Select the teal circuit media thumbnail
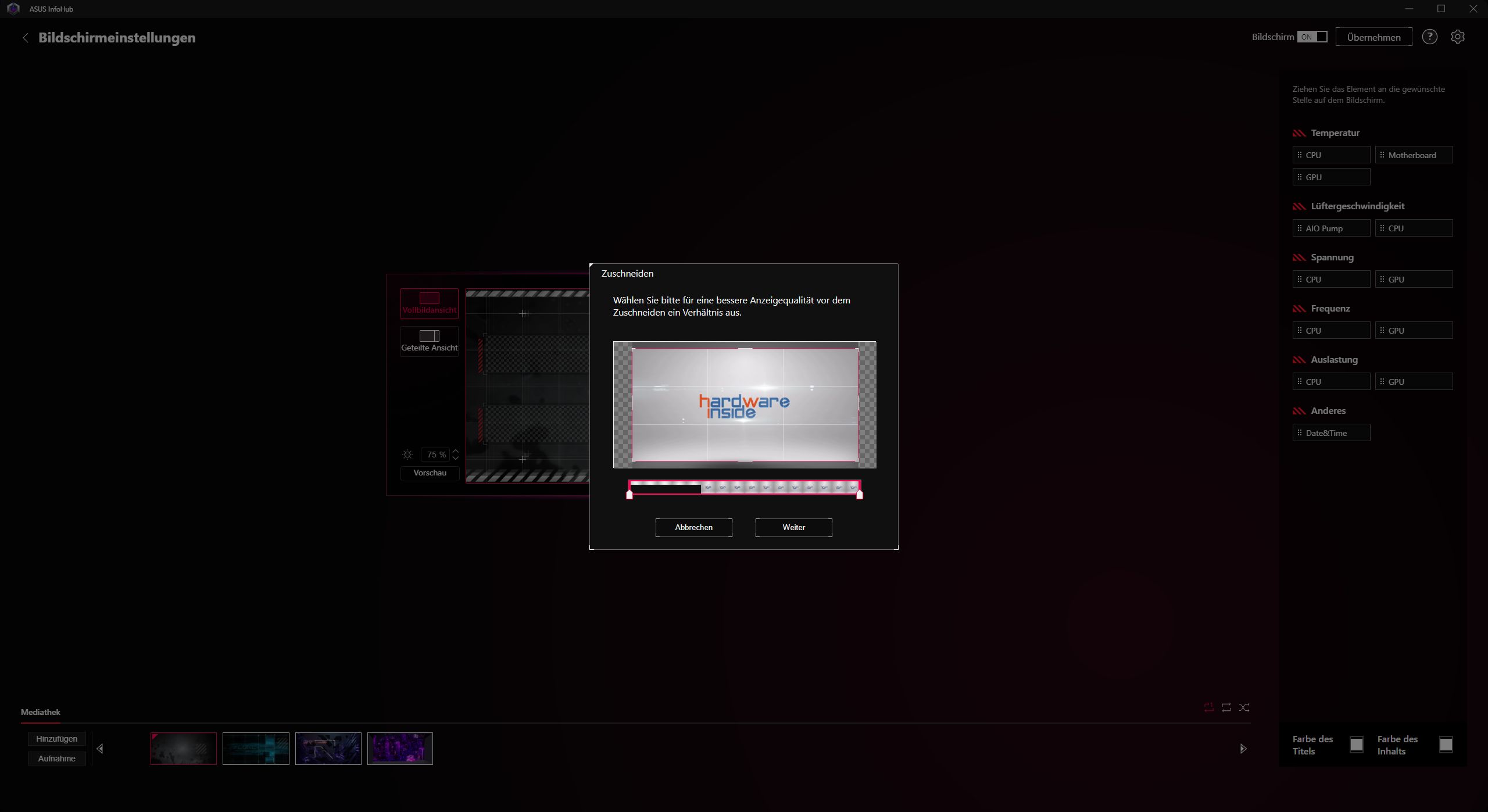The width and height of the screenshot is (1488, 812). click(x=256, y=749)
